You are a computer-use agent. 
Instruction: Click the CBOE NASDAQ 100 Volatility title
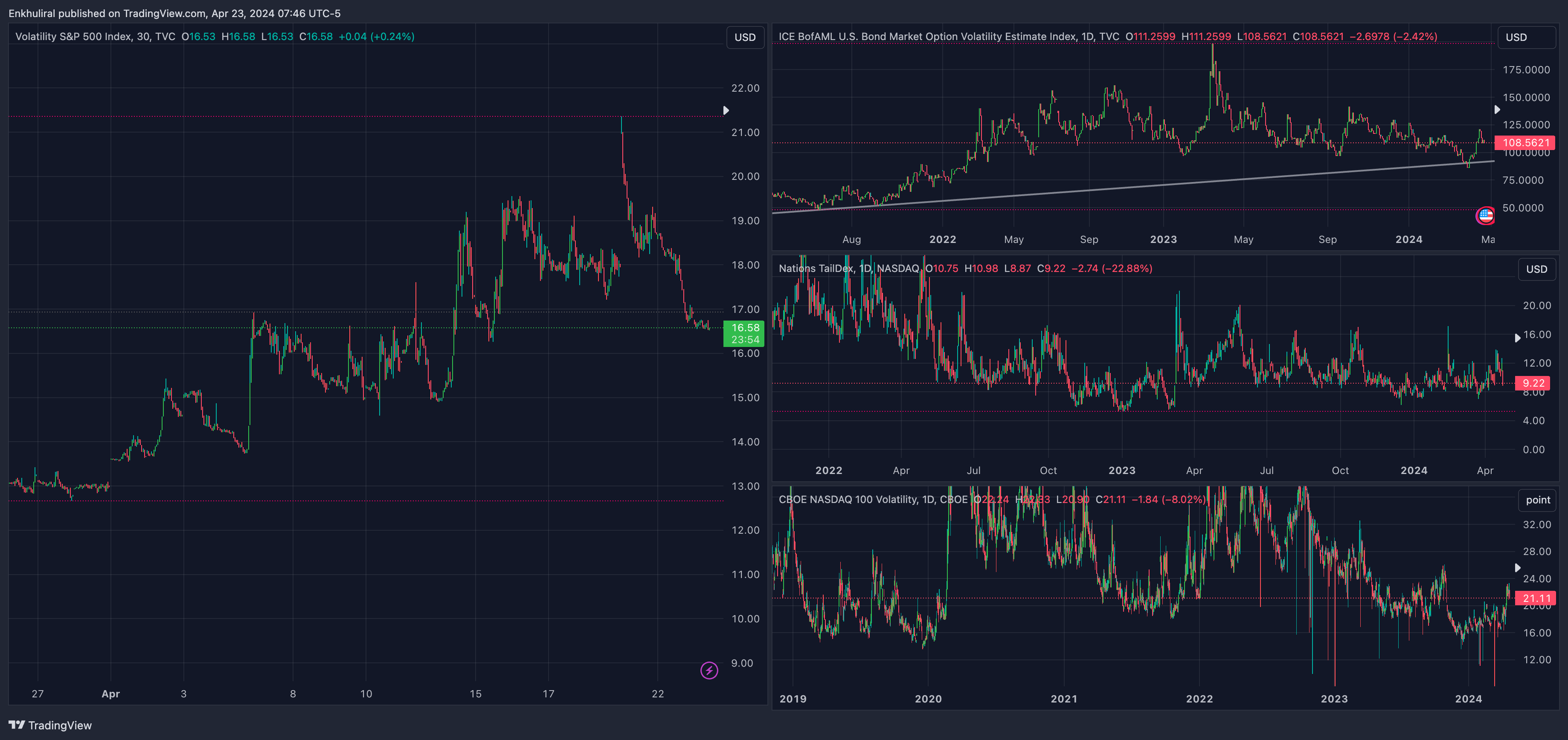coord(848,499)
